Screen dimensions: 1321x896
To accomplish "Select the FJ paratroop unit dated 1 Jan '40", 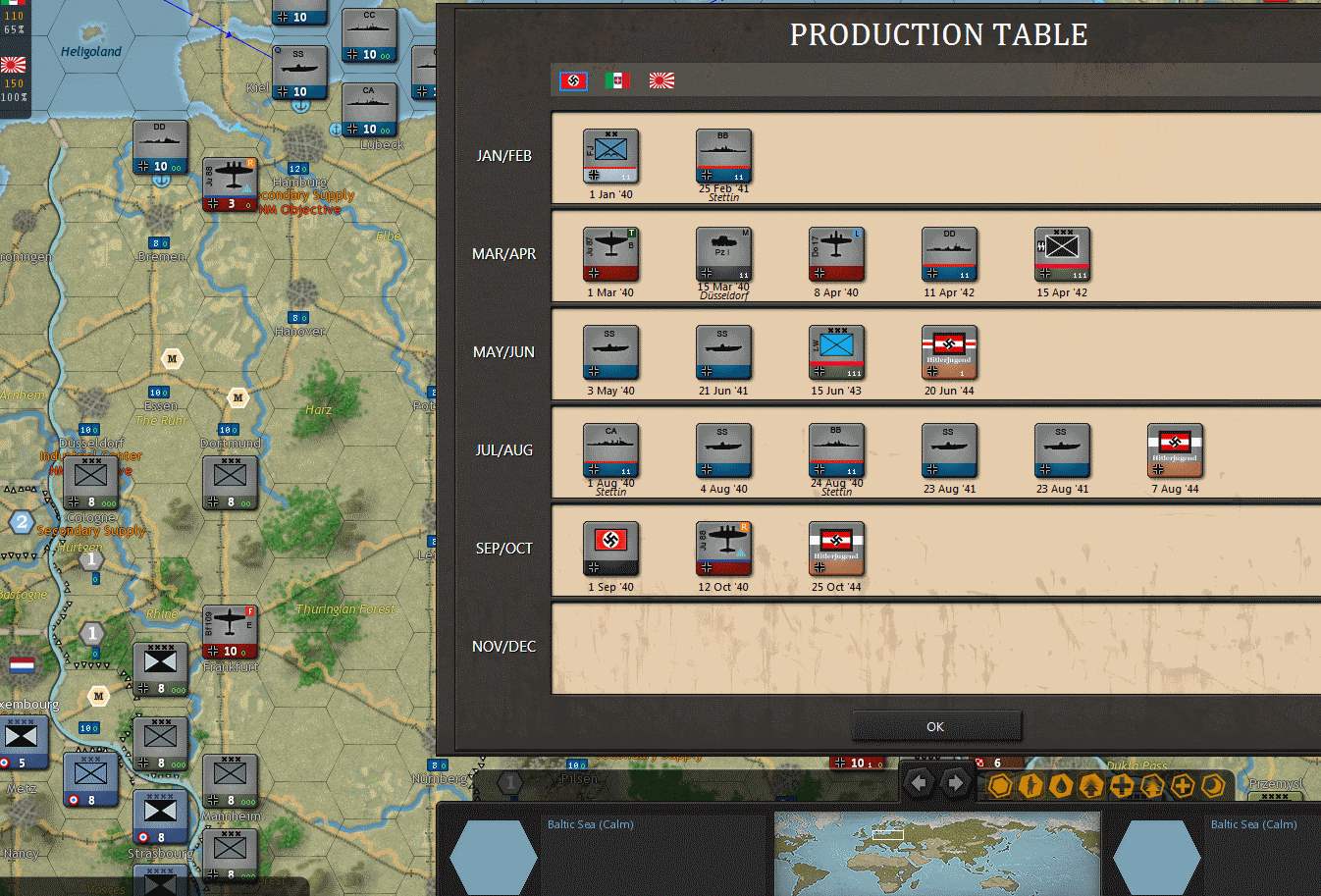I will click(x=610, y=157).
